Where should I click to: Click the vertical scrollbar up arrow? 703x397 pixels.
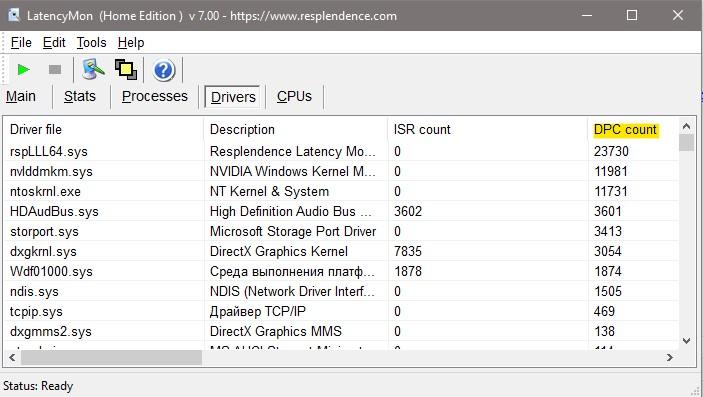point(686,127)
